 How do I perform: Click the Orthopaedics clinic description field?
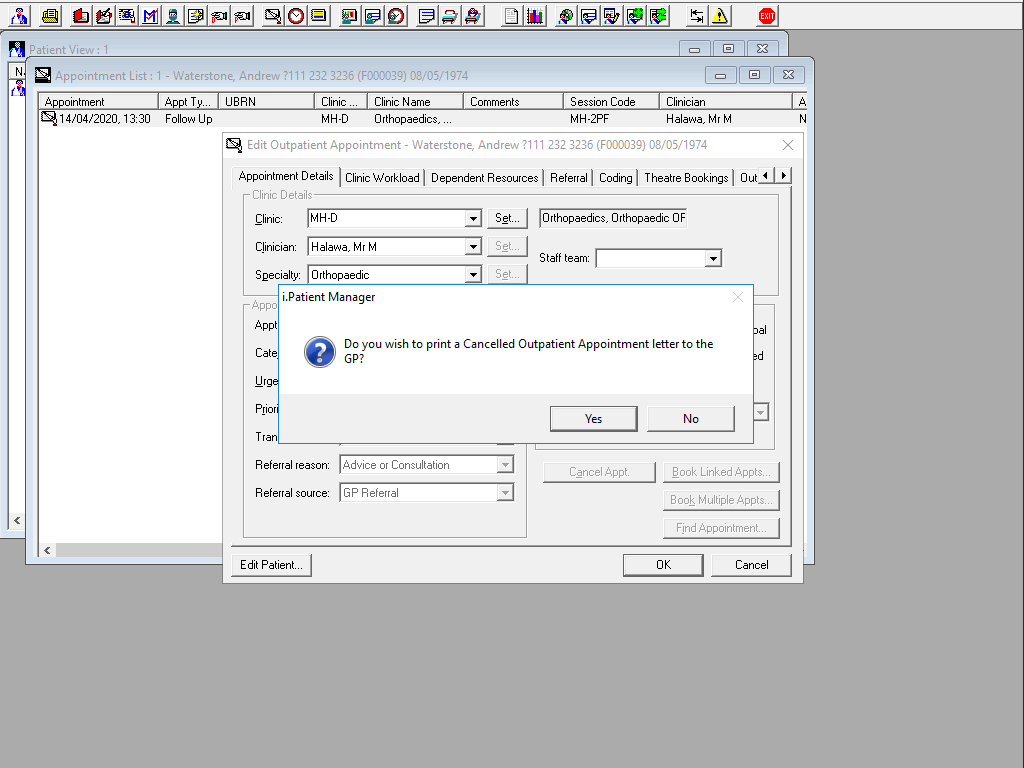coord(613,218)
